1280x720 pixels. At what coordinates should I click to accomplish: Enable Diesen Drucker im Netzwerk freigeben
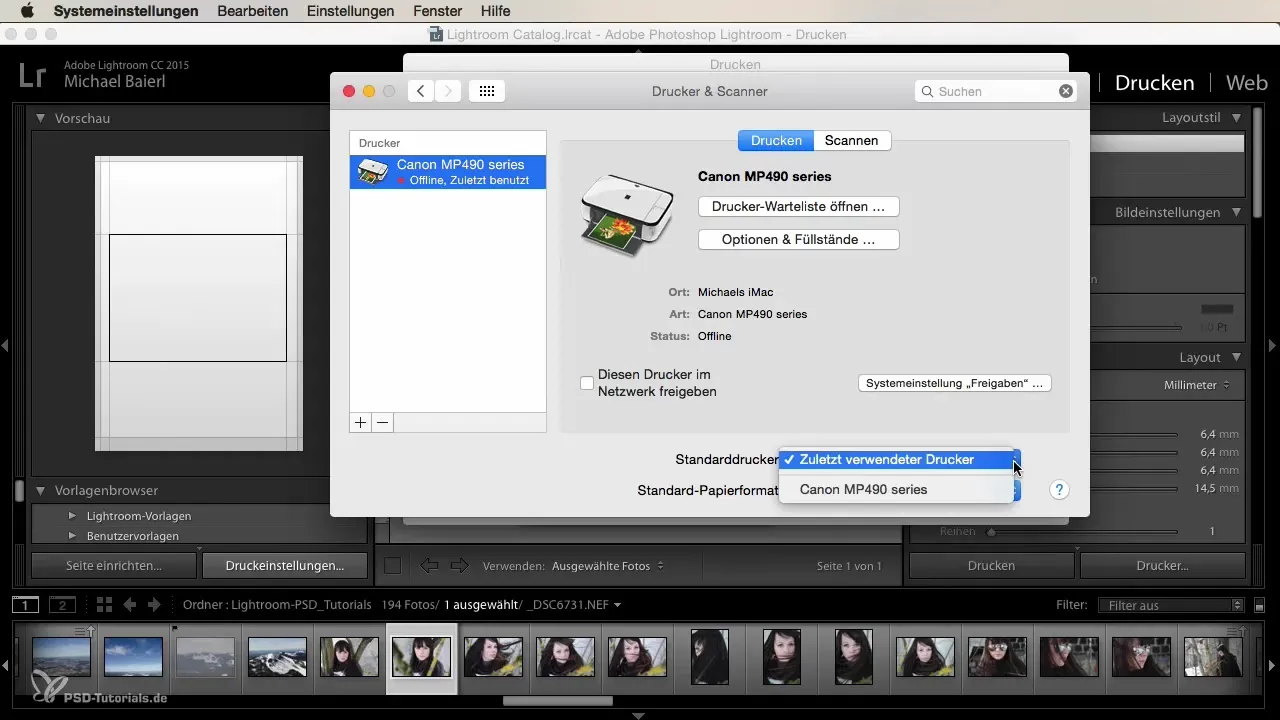pyautogui.click(x=587, y=383)
